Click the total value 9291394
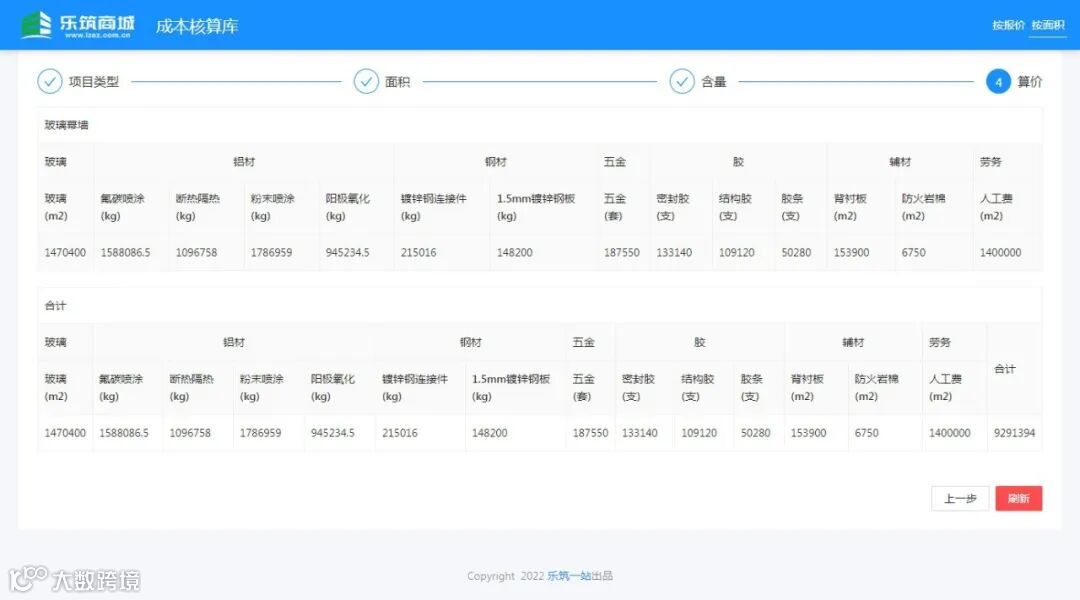This screenshot has height=600, width=1080. [1014, 433]
